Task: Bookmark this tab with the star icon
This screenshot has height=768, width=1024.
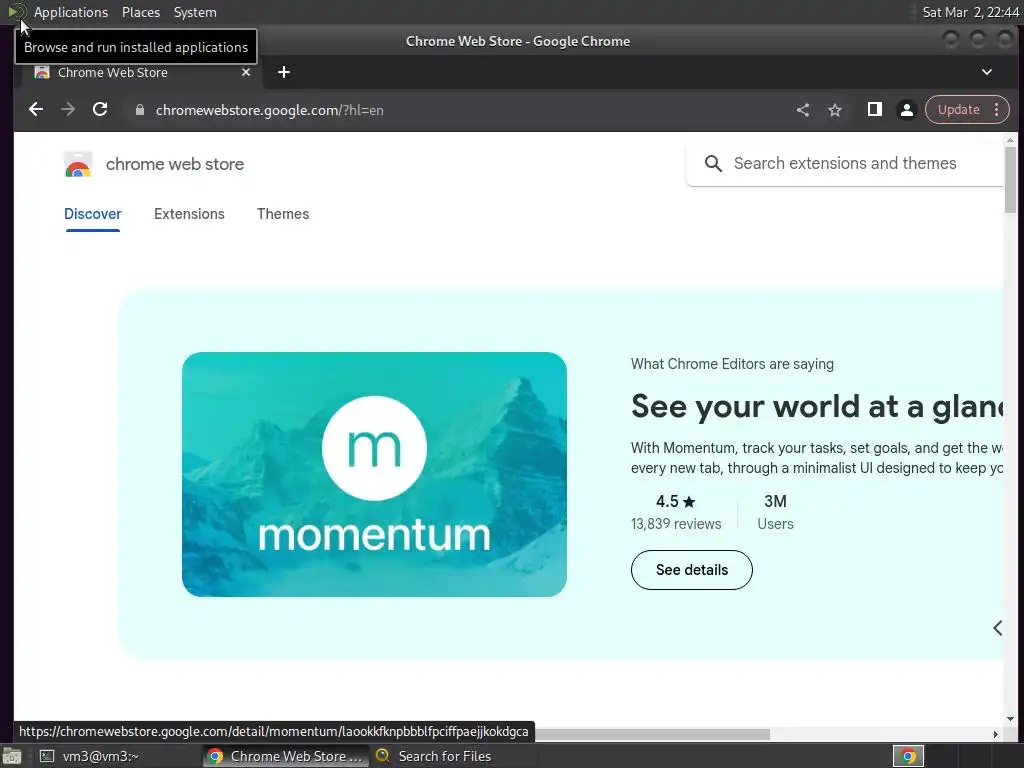Action: 835,110
